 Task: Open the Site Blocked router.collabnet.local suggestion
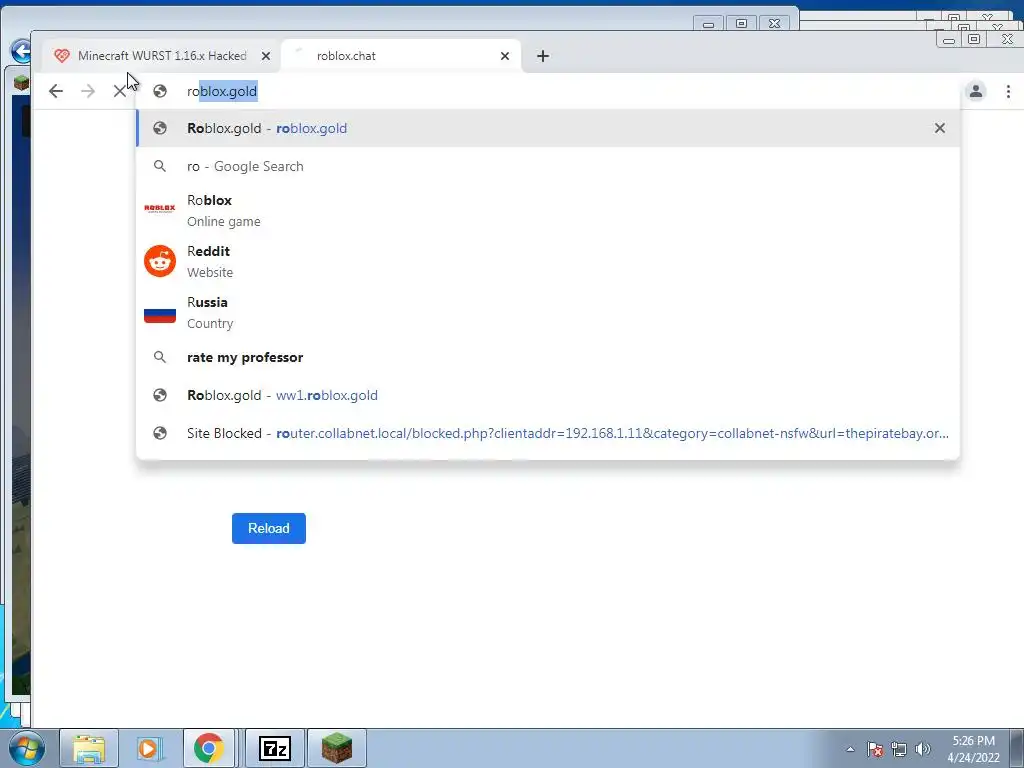(547, 433)
